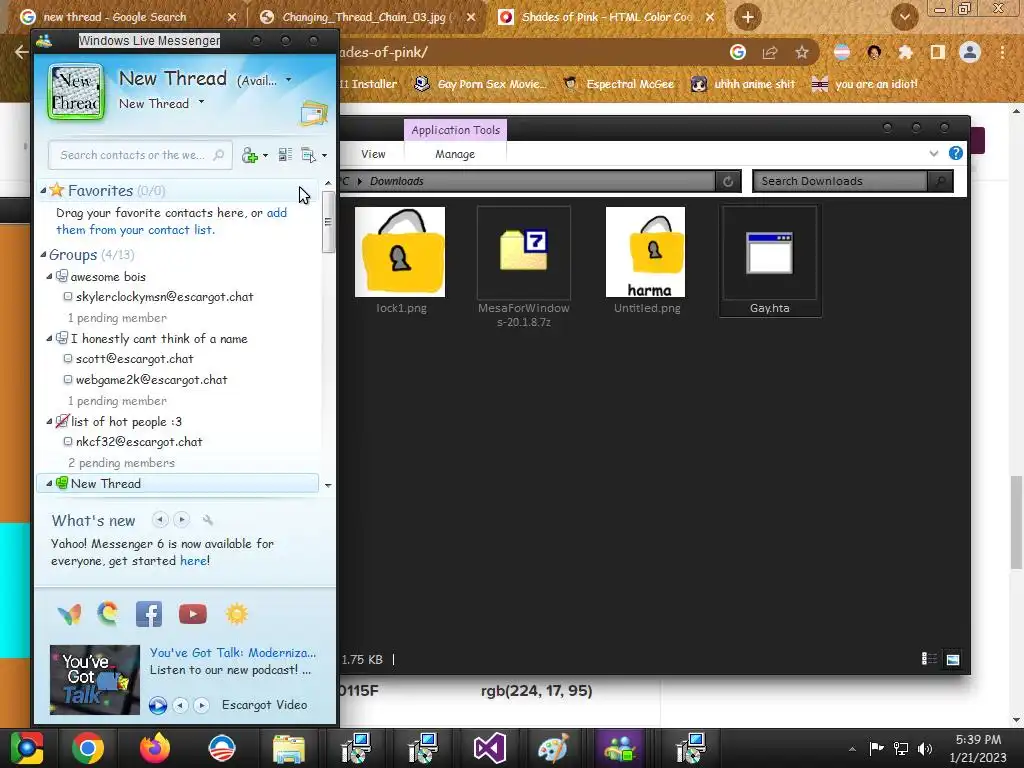Select skylerclockymsn@escargot.chat contact
Screen dimensions: 1024x768
tap(164, 297)
